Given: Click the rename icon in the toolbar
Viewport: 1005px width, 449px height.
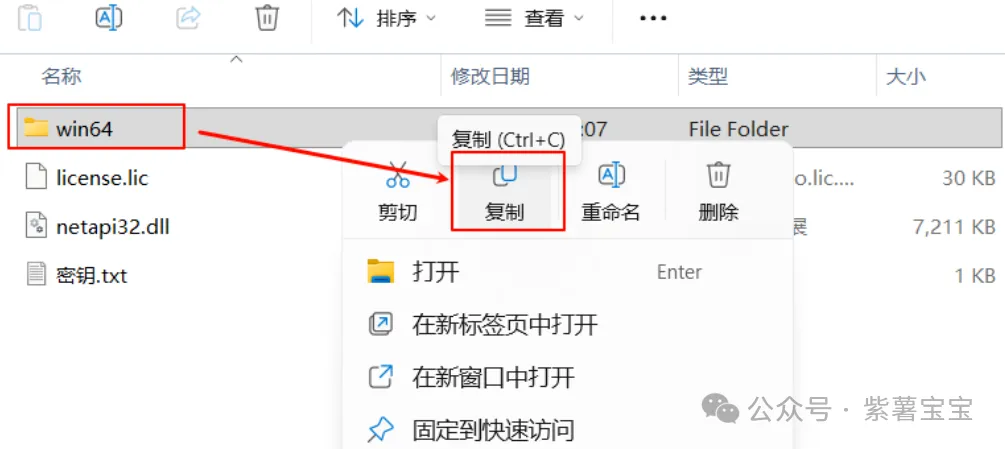Looking at the screenshot, I should (109, 18).
